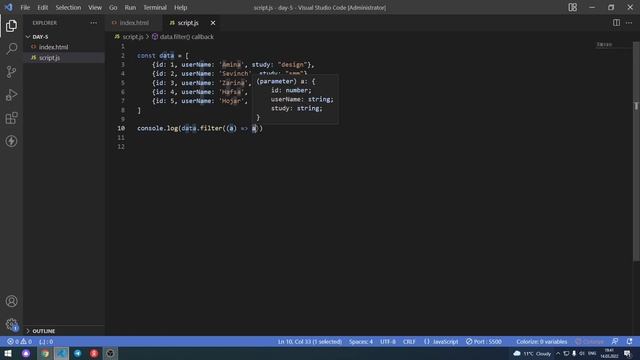
Task: Open the File menu
Action: pyautogui.click(x=25, y=7)
